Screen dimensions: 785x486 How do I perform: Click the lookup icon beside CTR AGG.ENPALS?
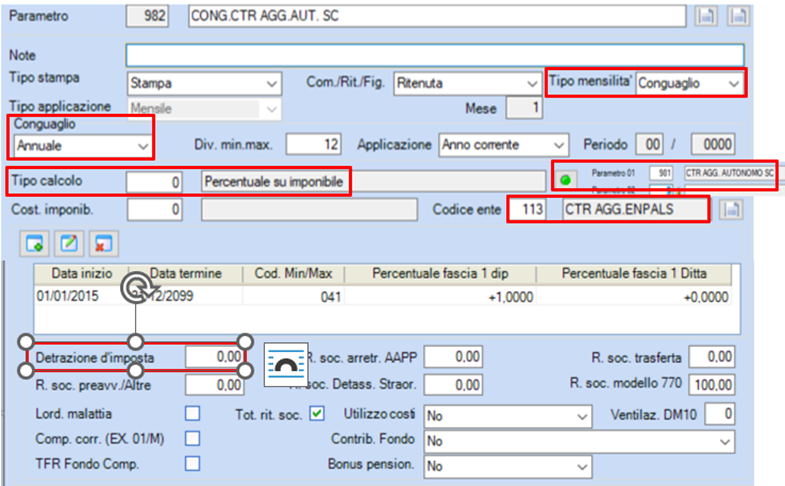click(730, 210)
